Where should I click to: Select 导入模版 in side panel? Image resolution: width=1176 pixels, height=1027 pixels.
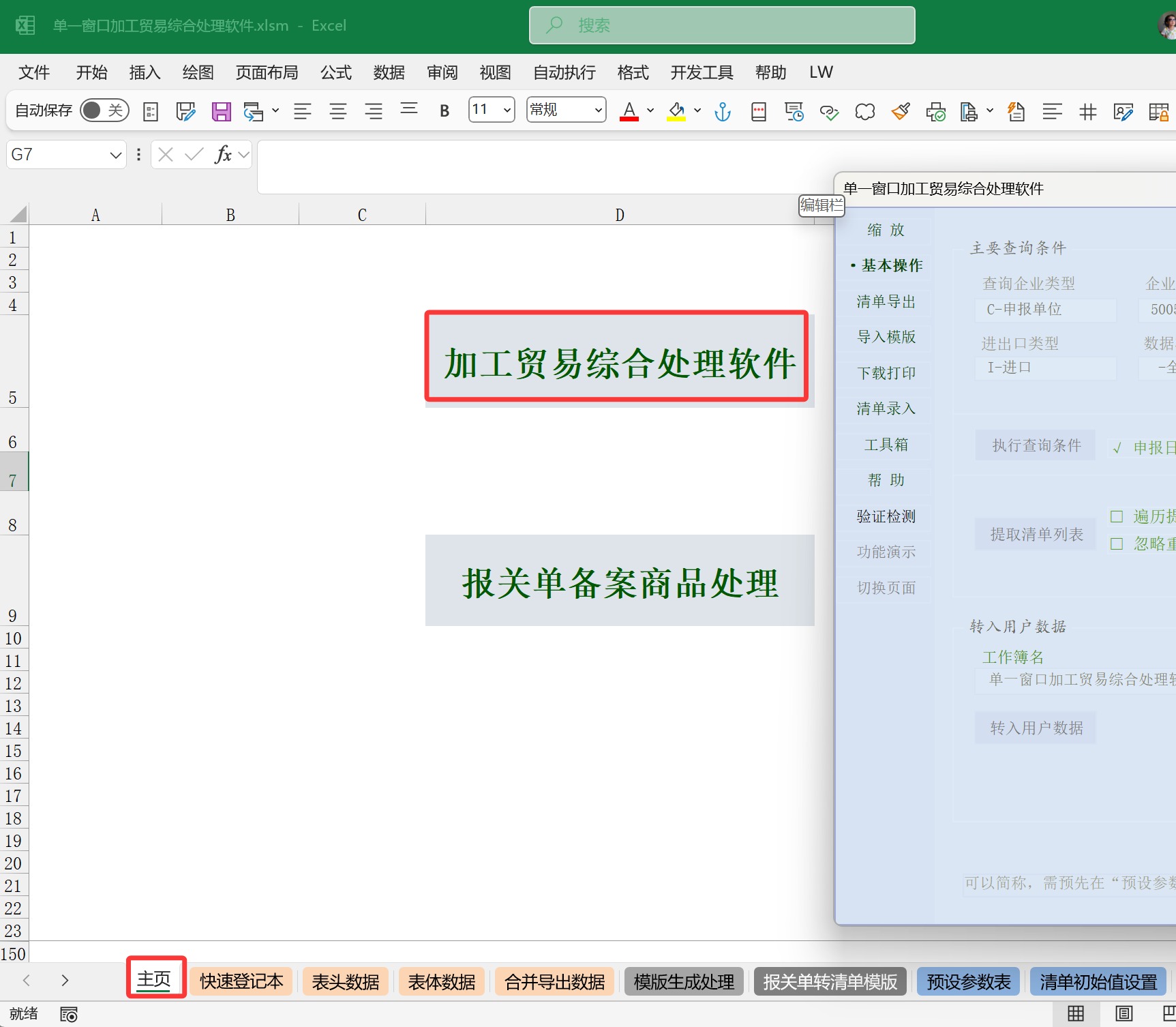[886, 337]
